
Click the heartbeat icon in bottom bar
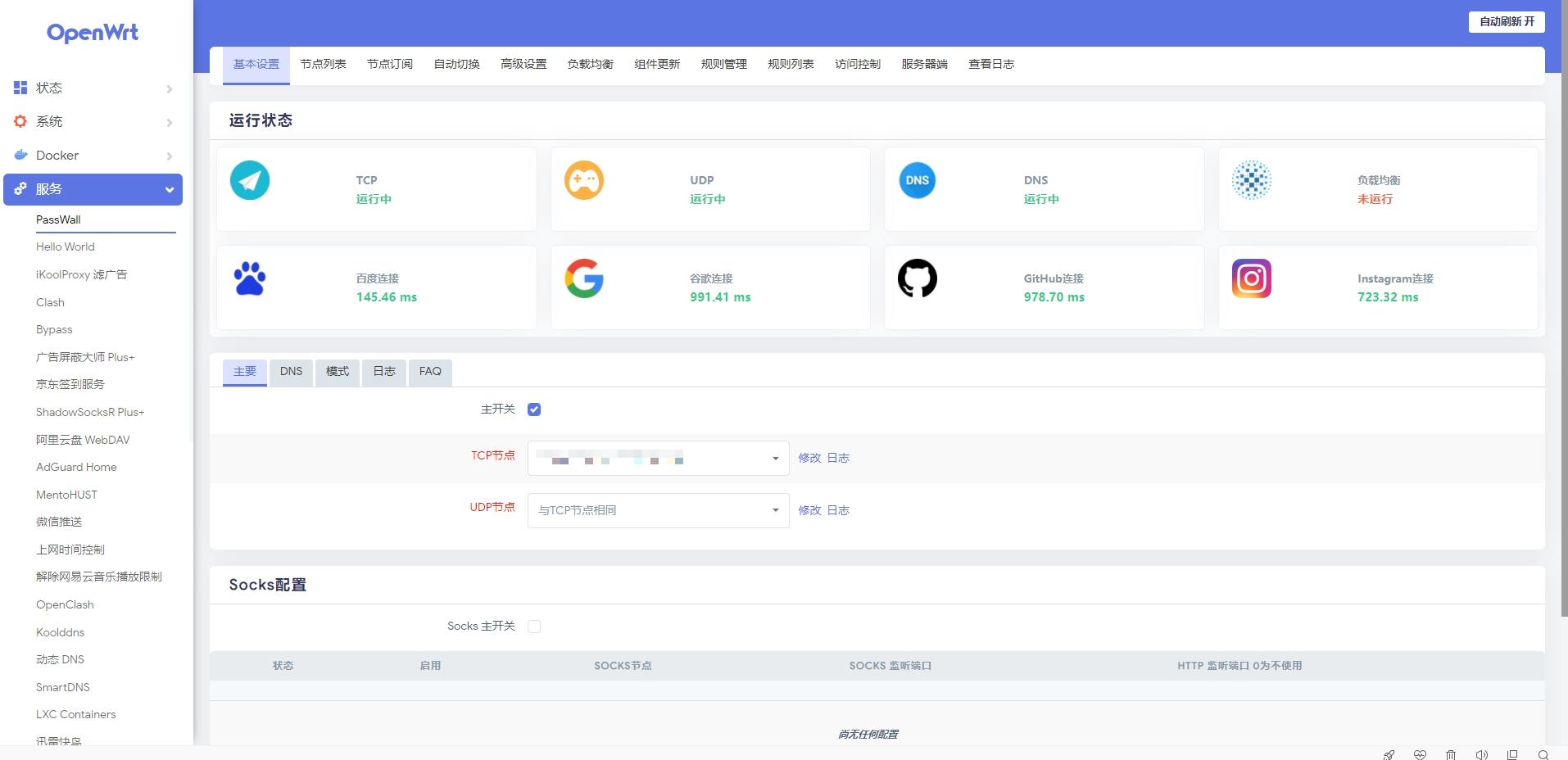click(x=1420, y=754)
